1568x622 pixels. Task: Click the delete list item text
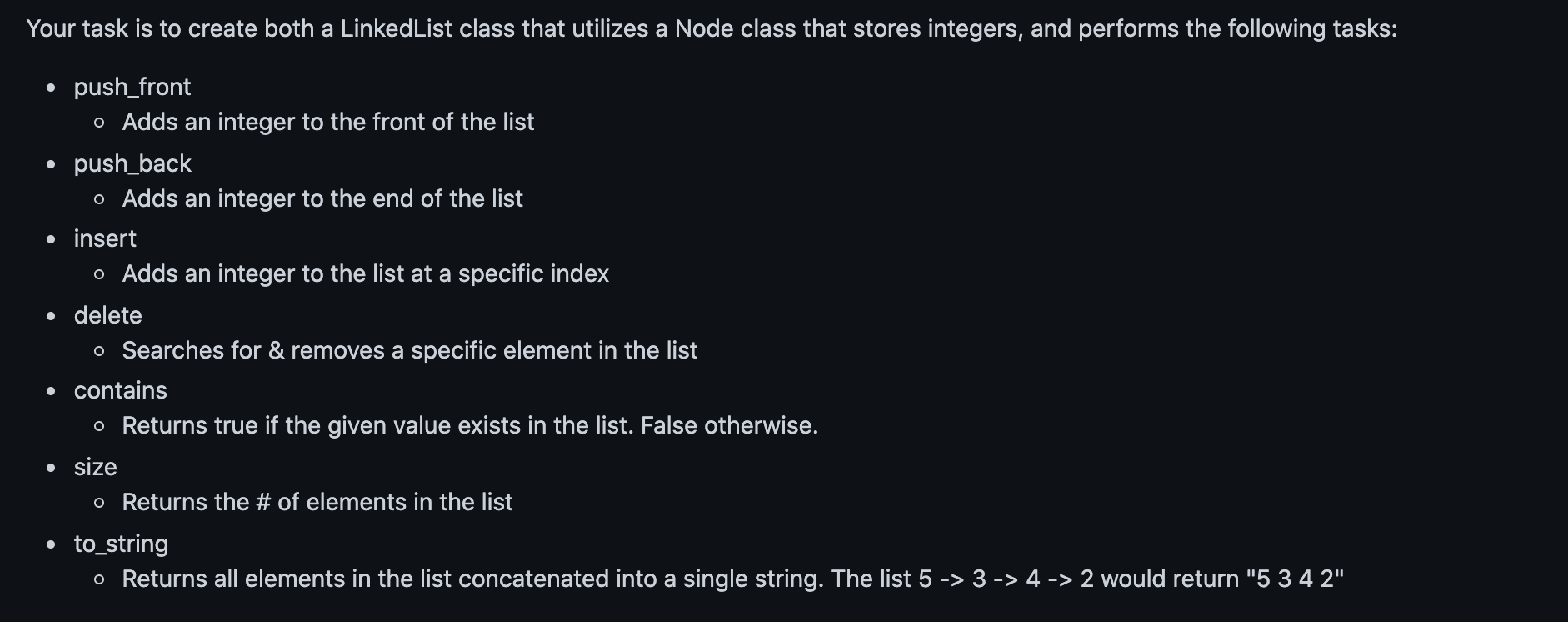click(107, 315)
